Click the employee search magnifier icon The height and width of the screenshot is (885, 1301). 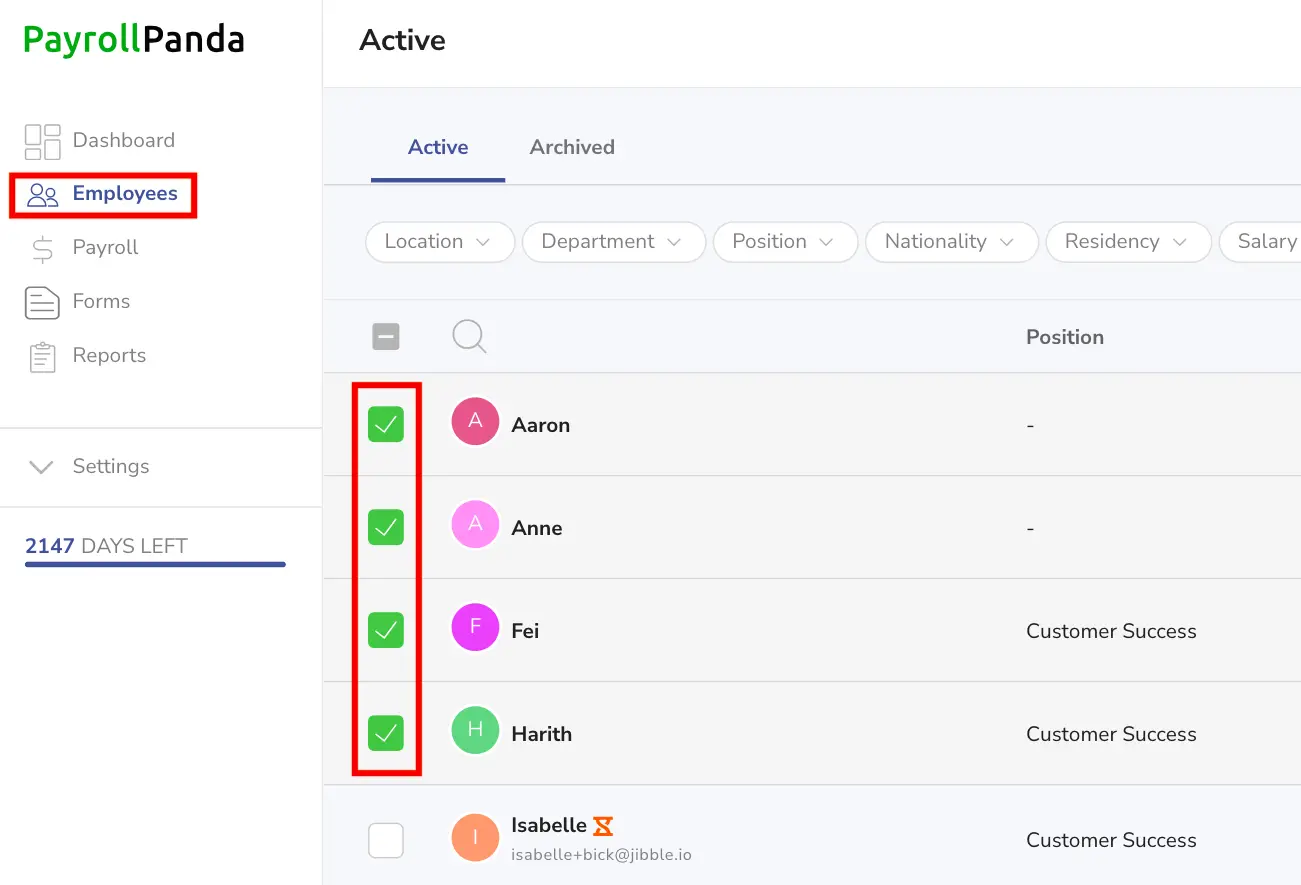tap(469, 337)
